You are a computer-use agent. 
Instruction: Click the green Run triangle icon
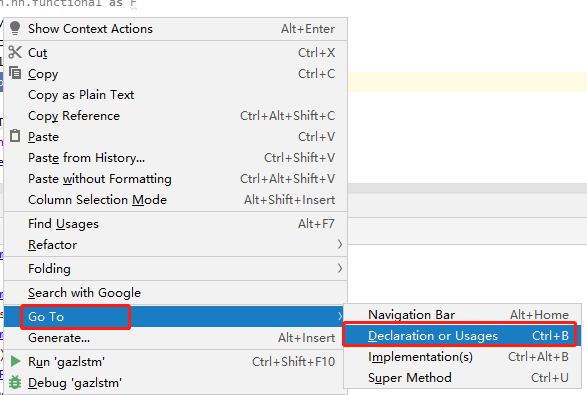15,361
